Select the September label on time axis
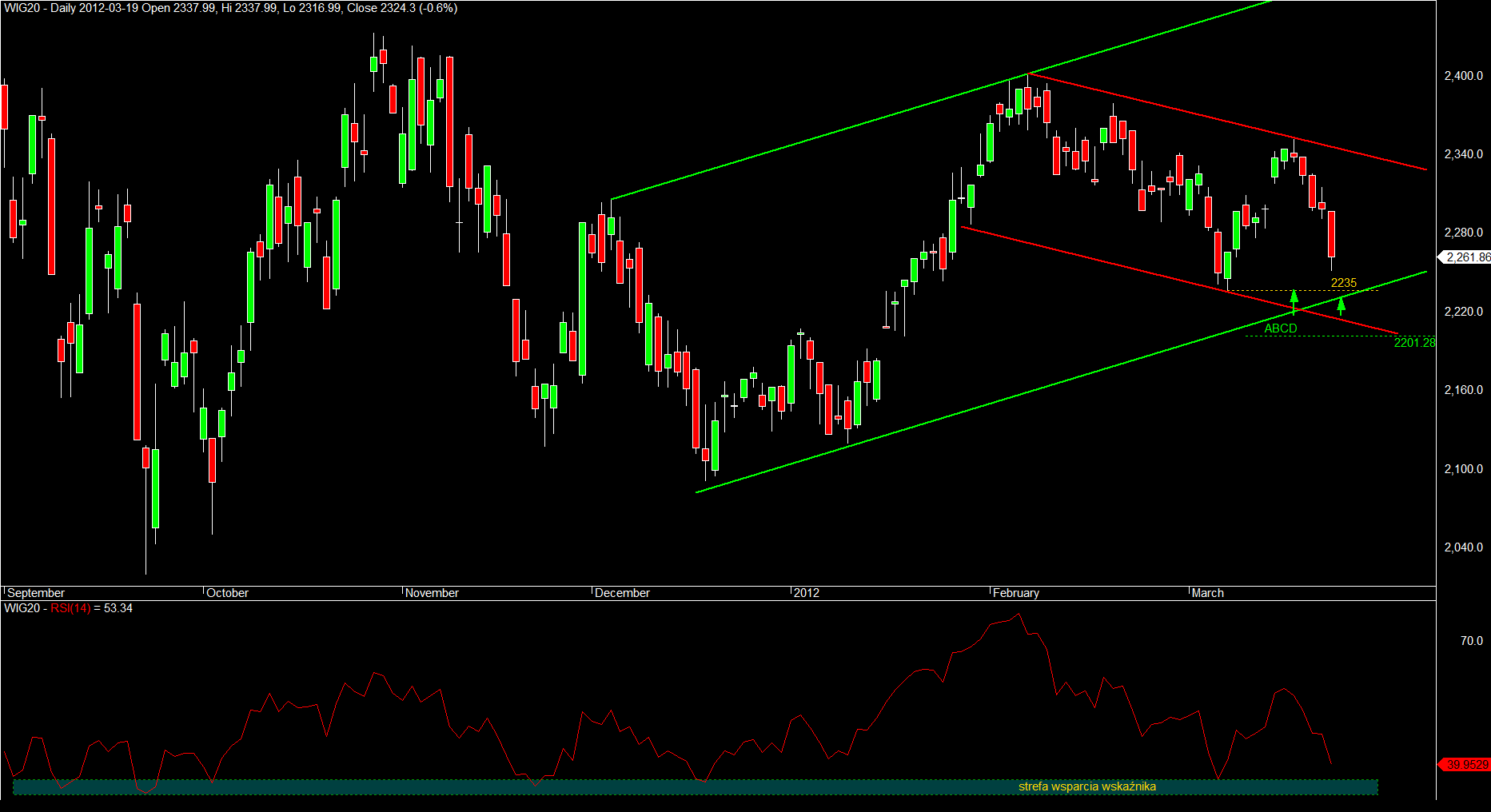Screen dimensions: 1491x812 (x=36, y=593)
